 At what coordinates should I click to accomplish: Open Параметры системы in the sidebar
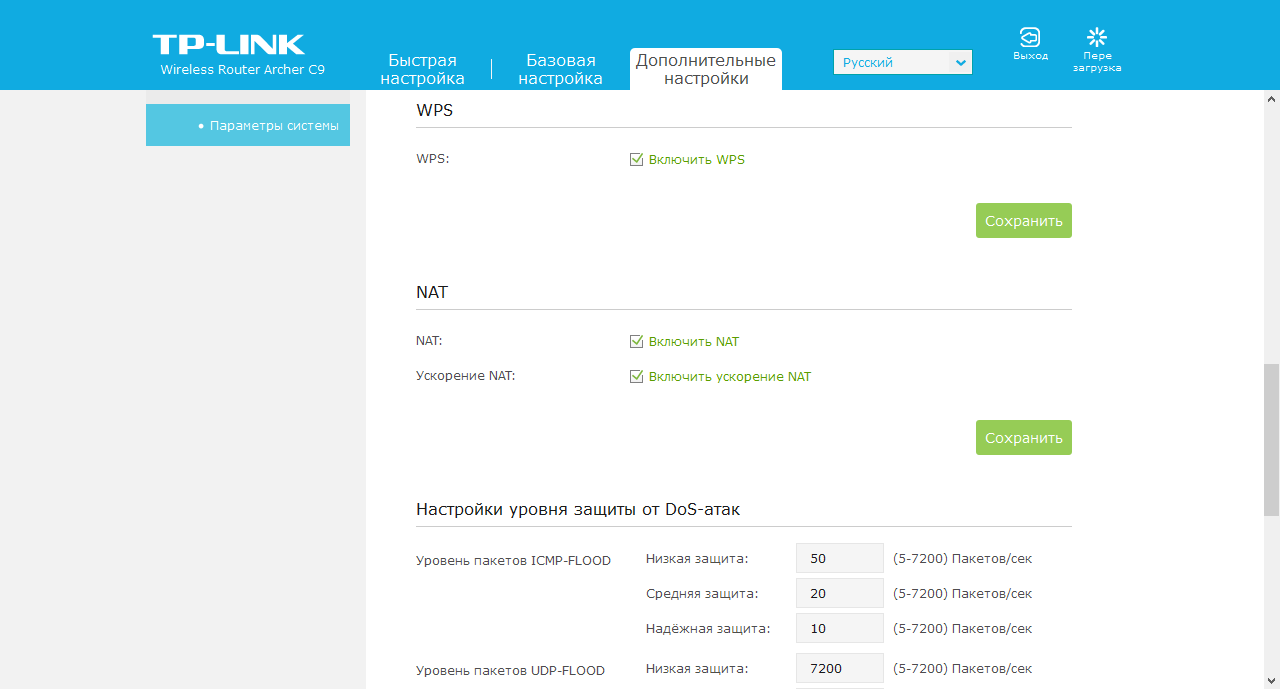click(248, 126)
